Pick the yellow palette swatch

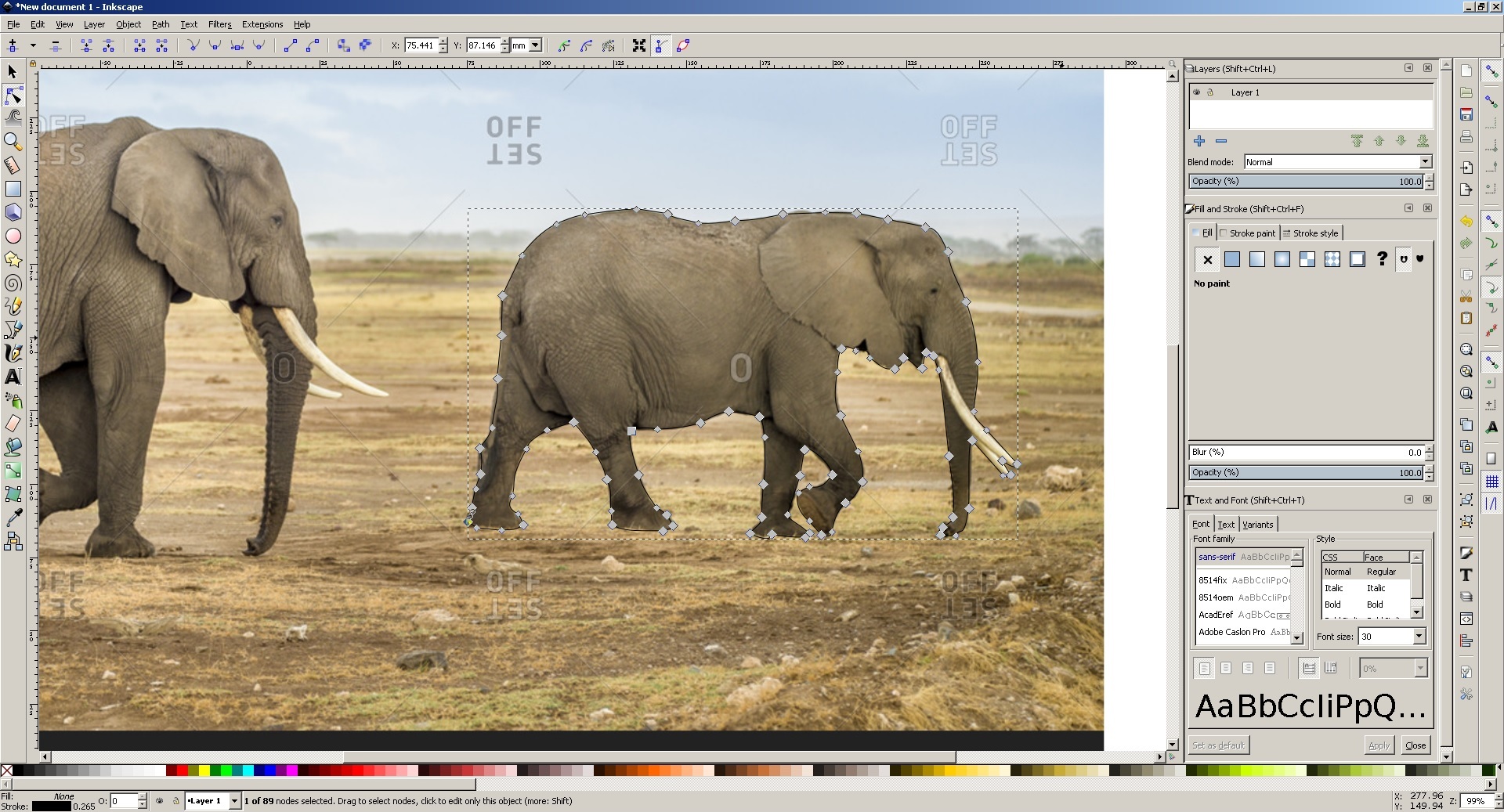(204, 770)
